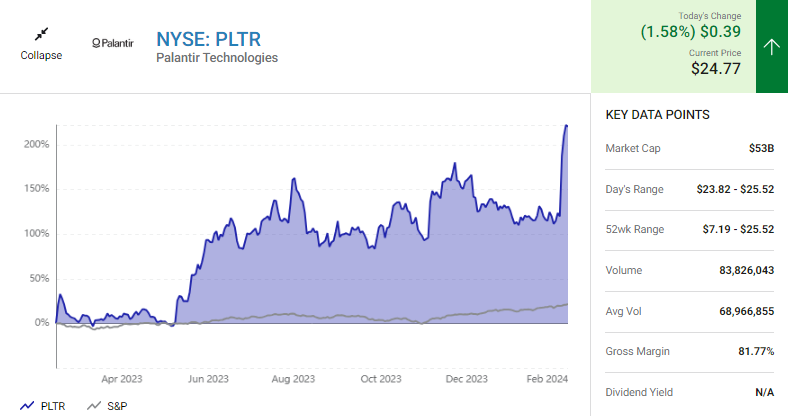Click the current price $24.77

716,68
